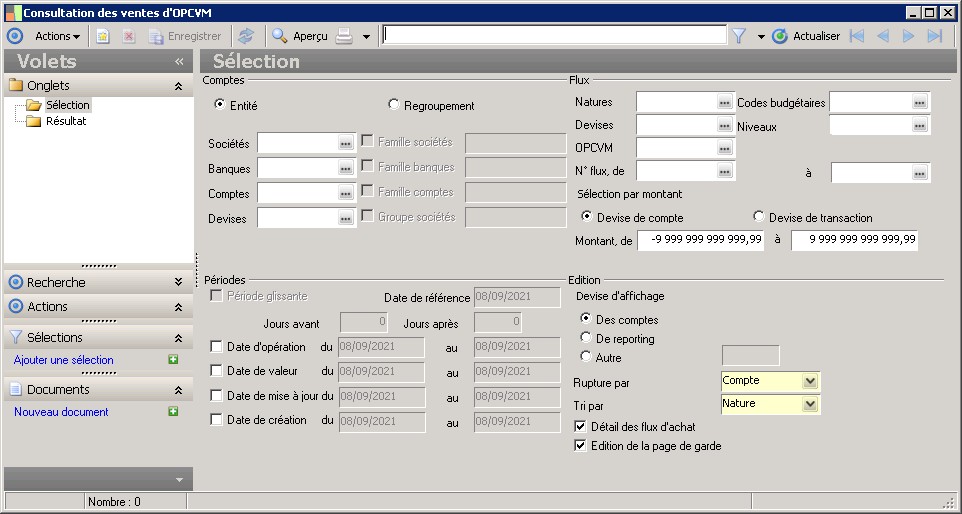The width and height of the screenshot is (962, 514).
Task: Select the Regroupement radio button
Action: click(x=394, y=105)
